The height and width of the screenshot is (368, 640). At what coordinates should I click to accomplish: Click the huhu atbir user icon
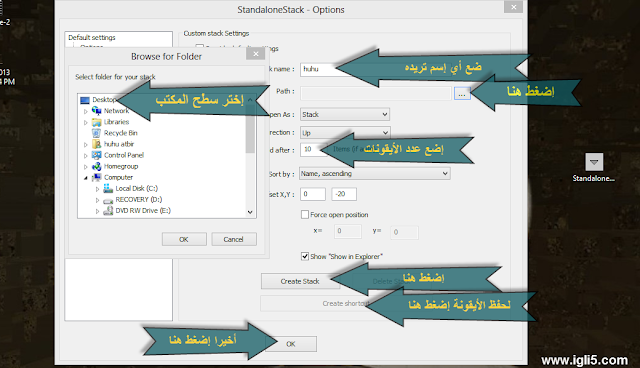97,144
